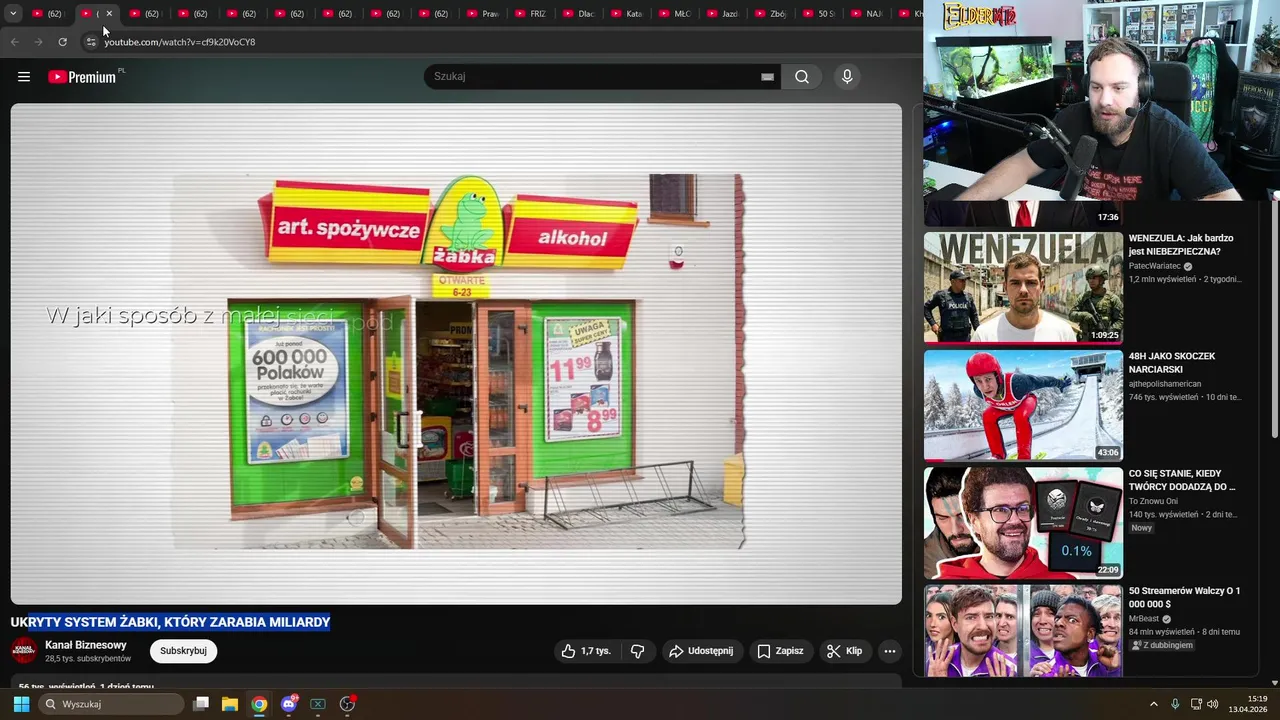Viewport: 1280px width, 720px height.
Task: Click the search magnifier button
Action: 802,77
